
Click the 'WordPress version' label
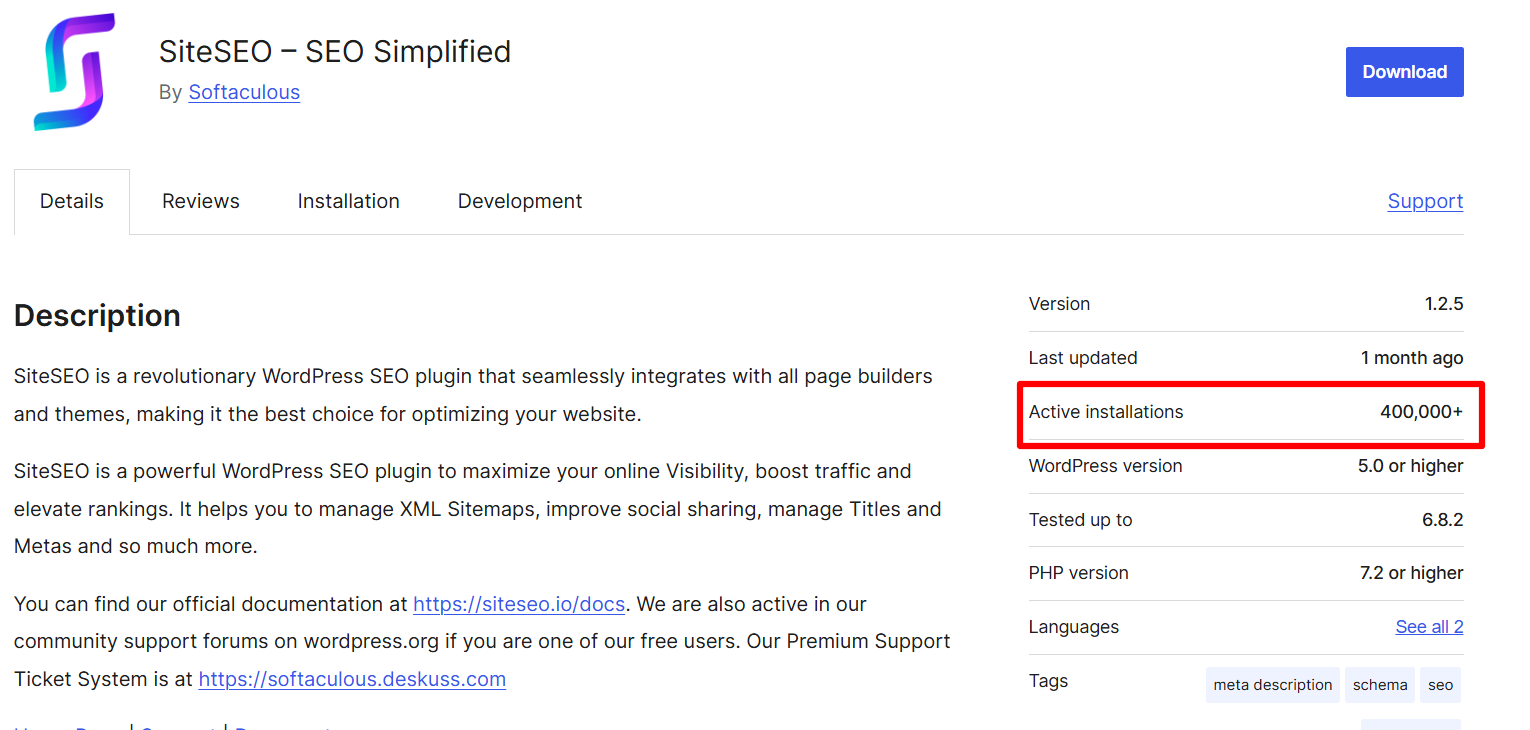1106,466
